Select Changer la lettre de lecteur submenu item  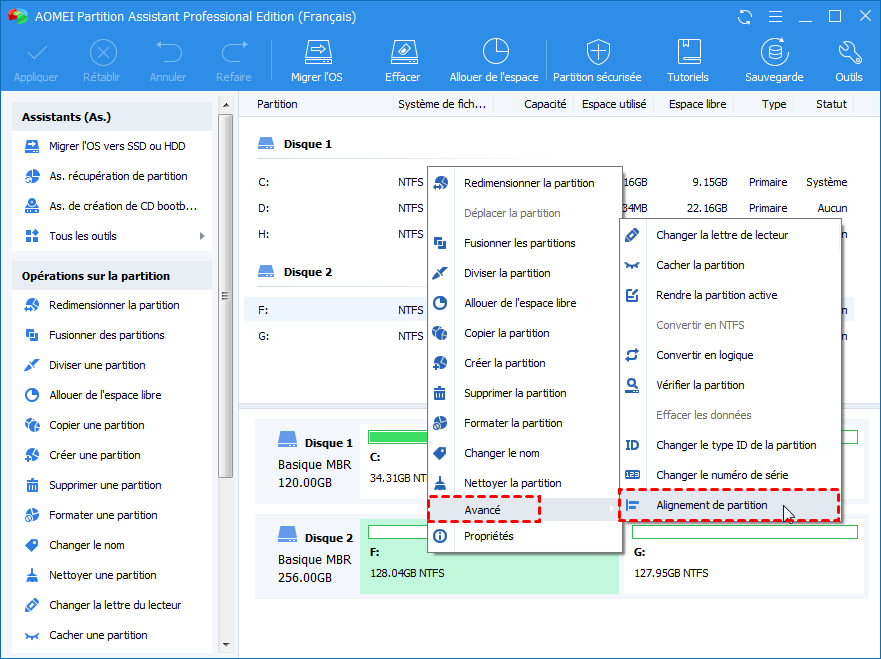click(730, 235)
